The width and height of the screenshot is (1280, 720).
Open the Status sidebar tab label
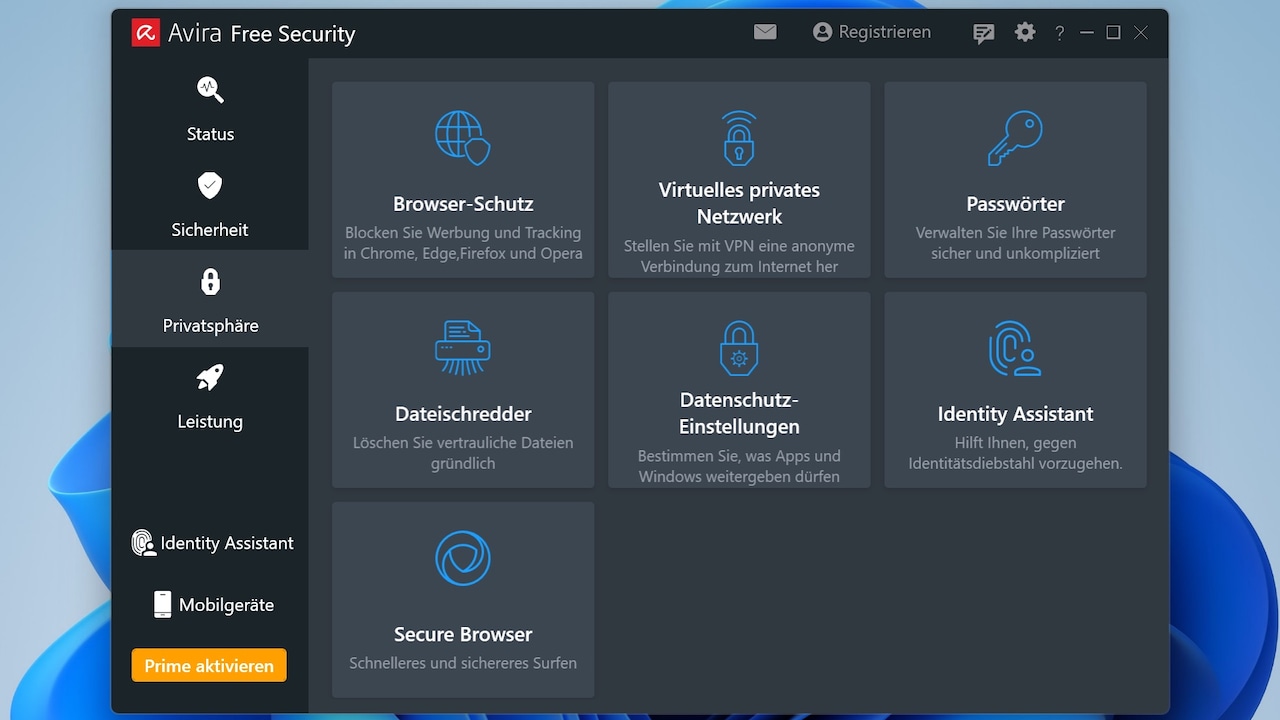[x=210, y=134]
